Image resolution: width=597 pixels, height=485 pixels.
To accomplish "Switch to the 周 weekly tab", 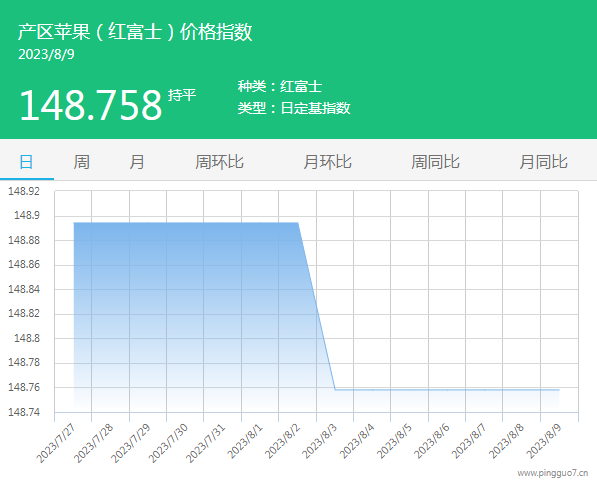I will [81, 162].
